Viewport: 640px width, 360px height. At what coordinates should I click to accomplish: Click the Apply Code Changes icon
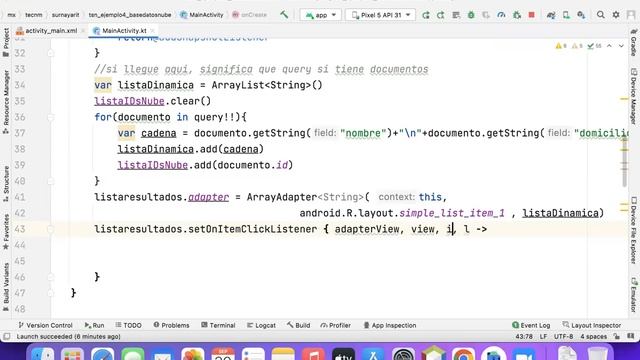click(440, 15)
